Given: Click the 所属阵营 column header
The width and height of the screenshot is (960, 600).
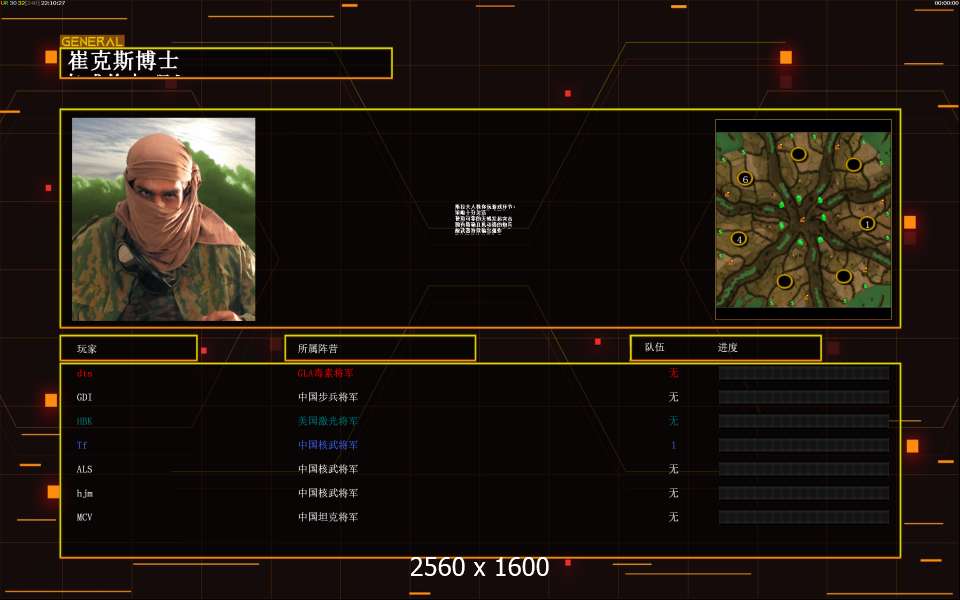Looking at the screenshot, I should (x=317, y=348).
